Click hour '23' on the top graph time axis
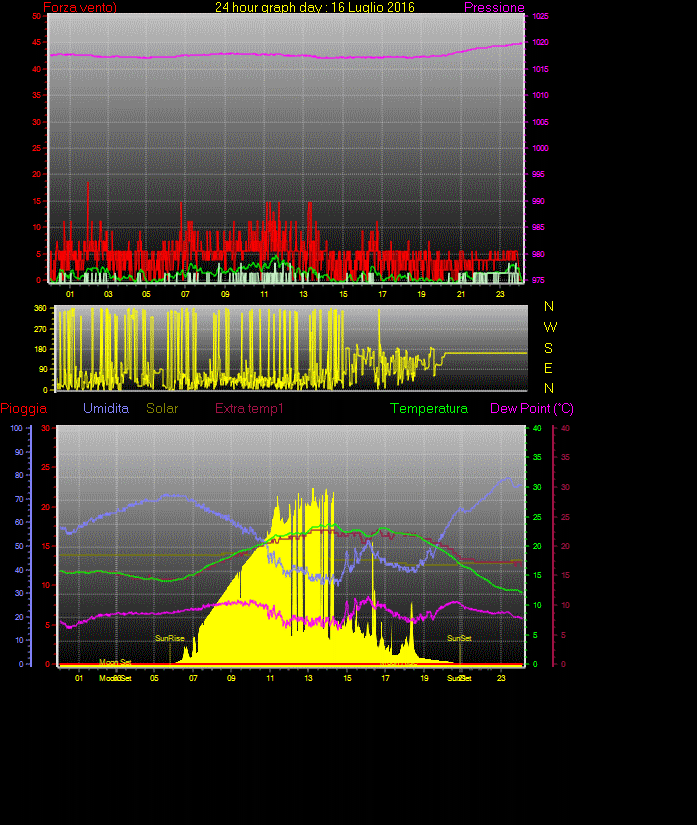This screenshot has height=825, width=697. 500,294
